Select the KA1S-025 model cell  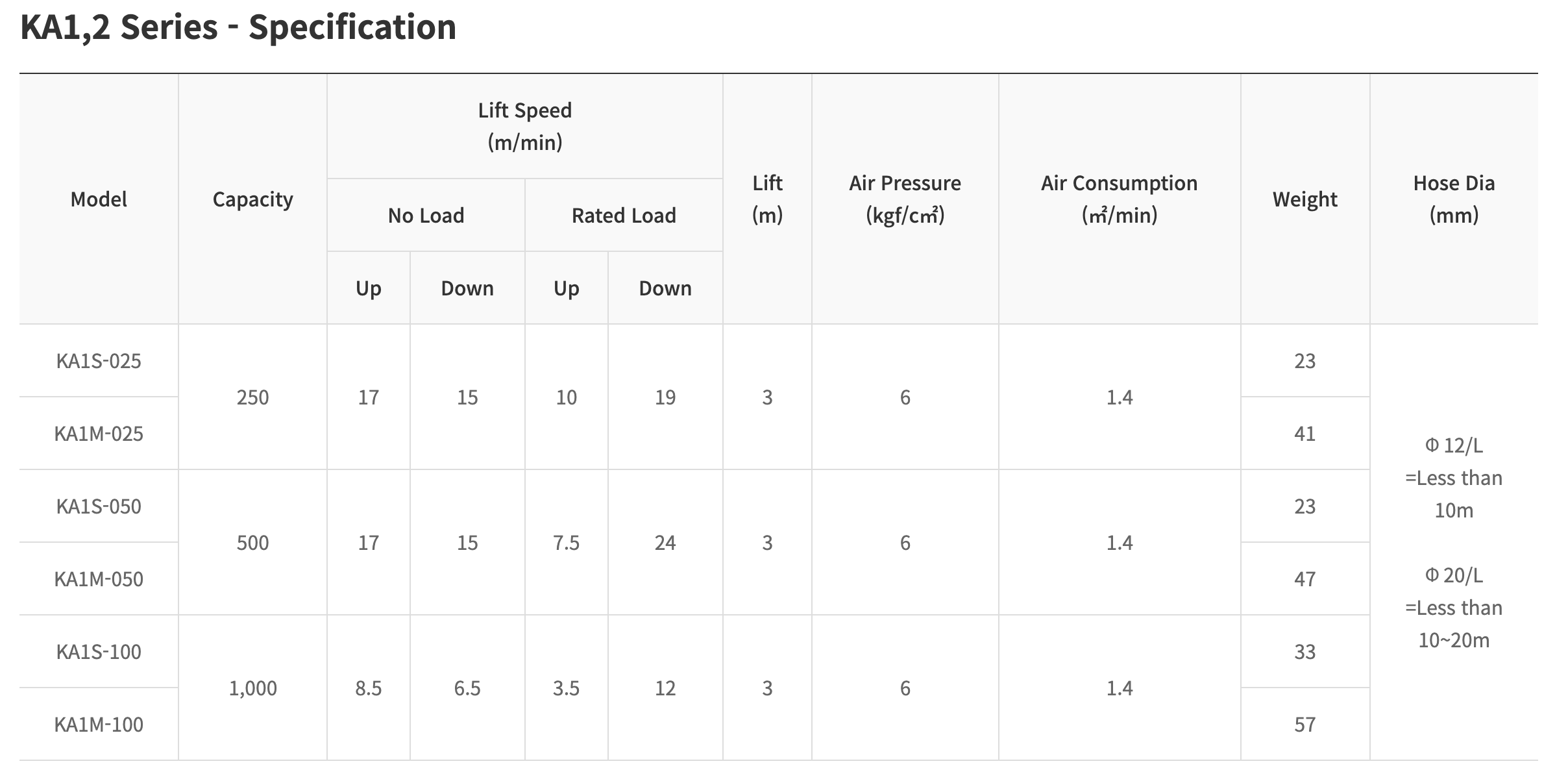(x=99, y=361)
